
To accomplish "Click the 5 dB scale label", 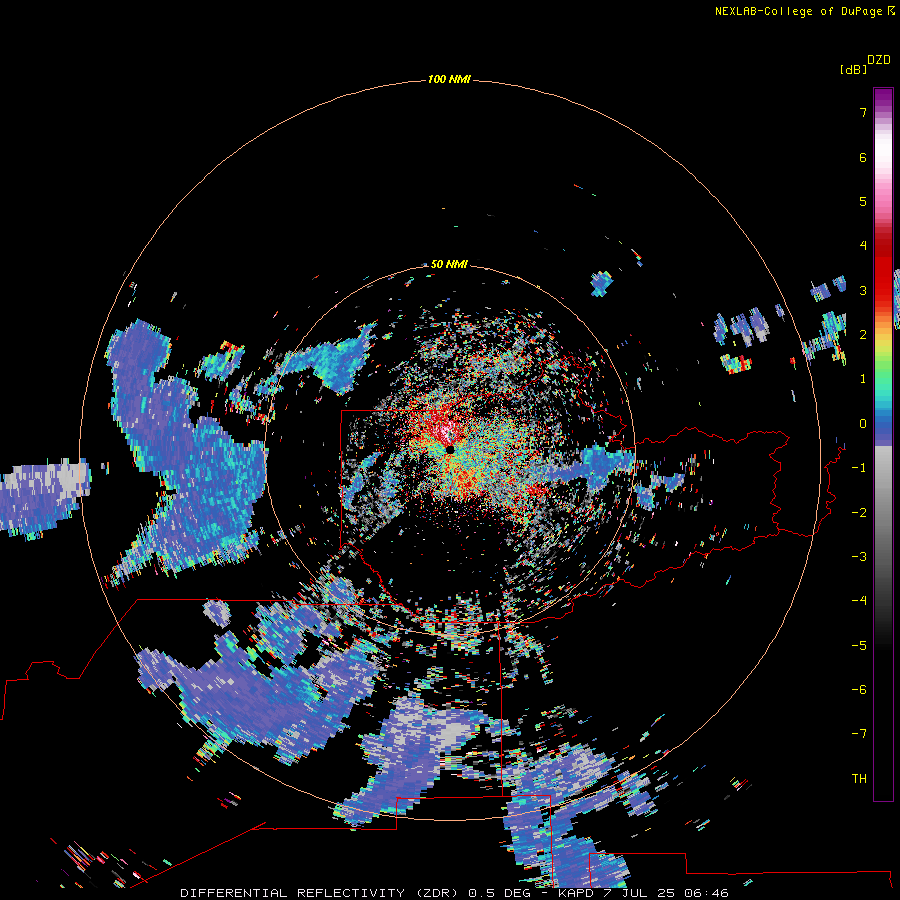I will coord(863,201).
